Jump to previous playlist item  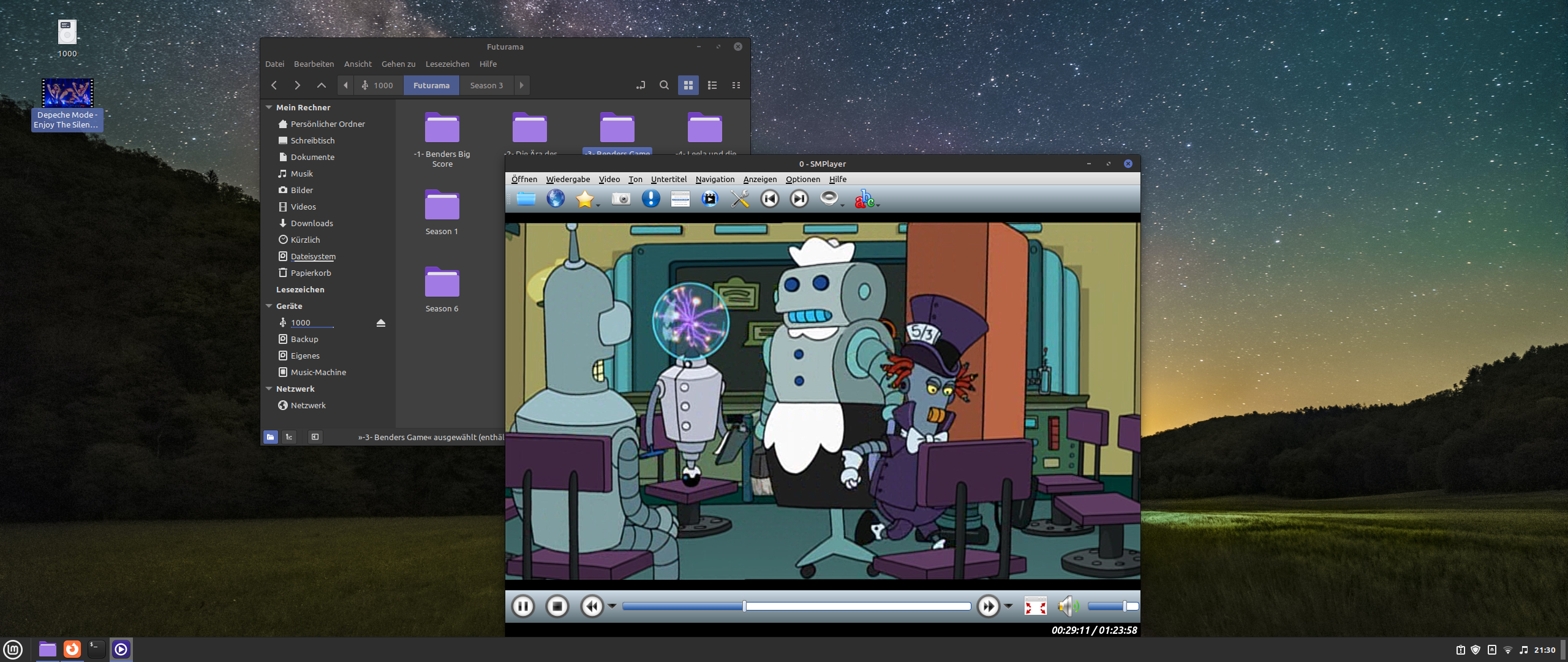769,199
